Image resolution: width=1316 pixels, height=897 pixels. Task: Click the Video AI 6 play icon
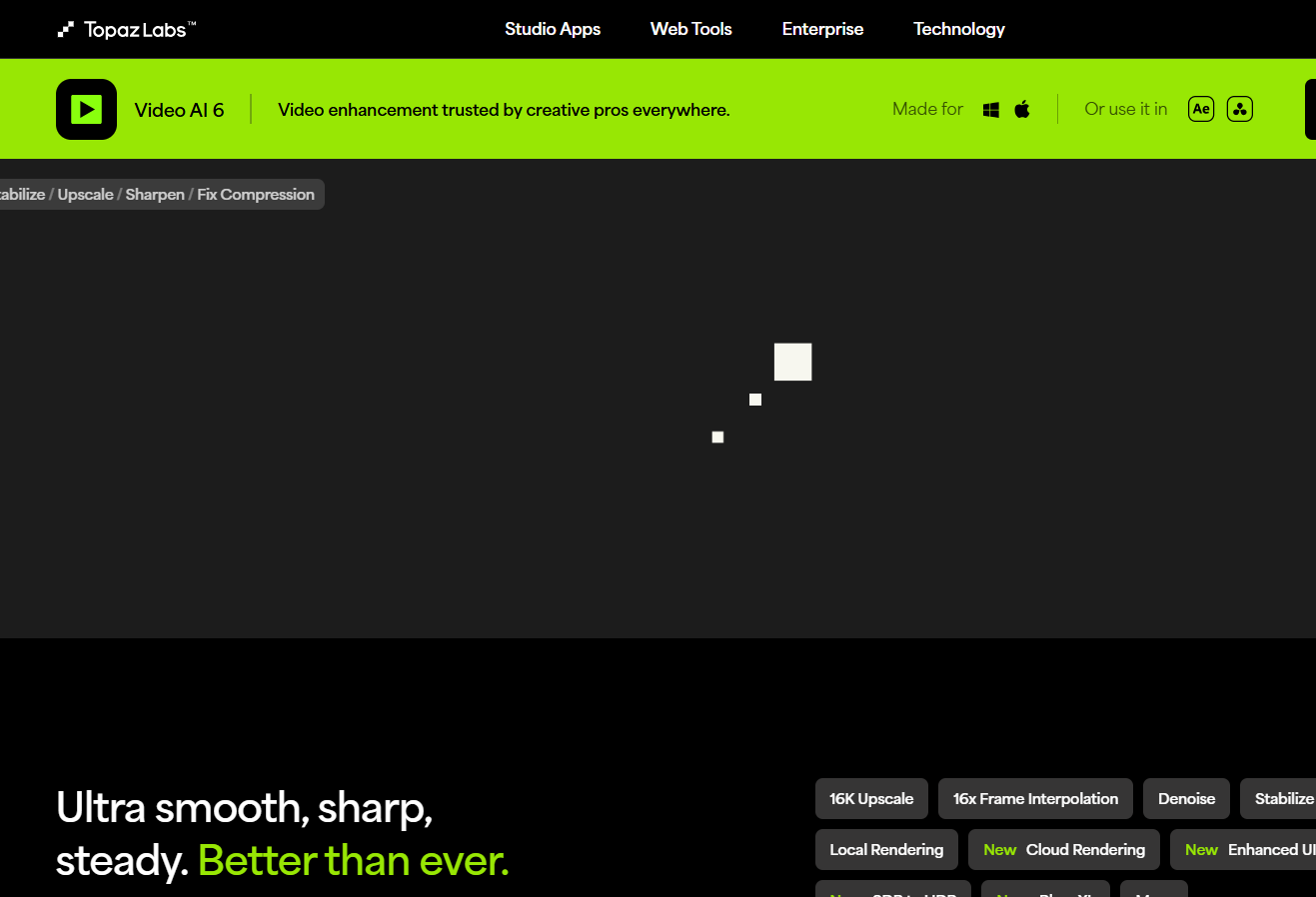click(86, 109)
